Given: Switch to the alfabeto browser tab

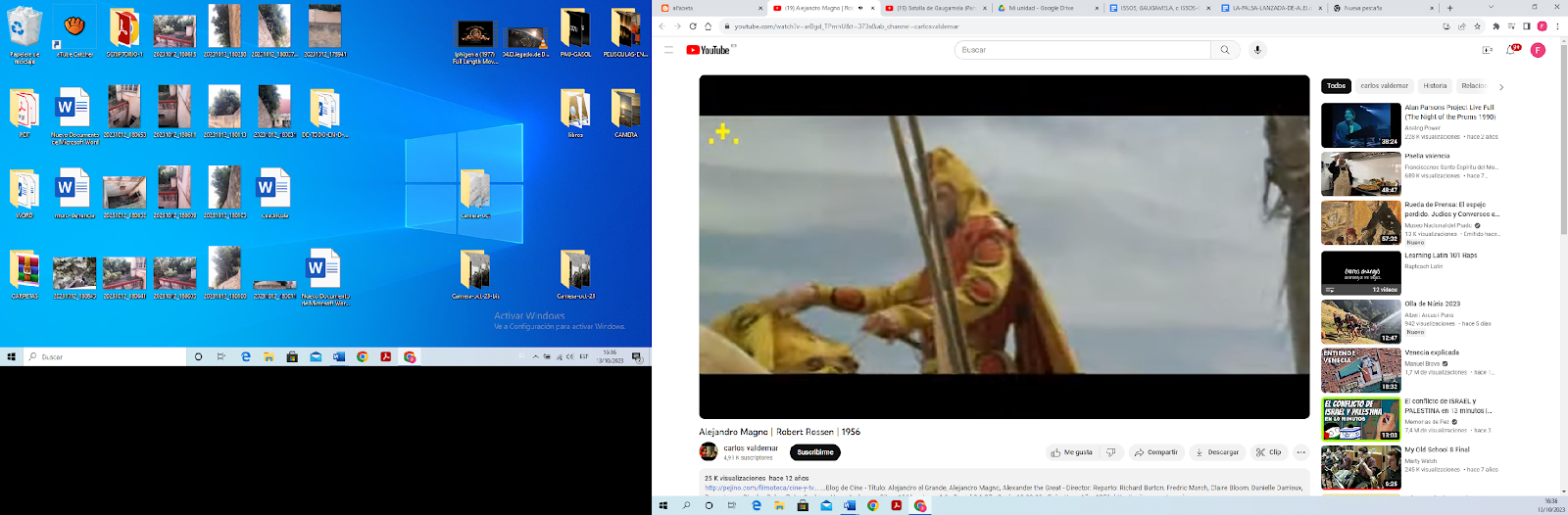Looking at the screenshot, I should (x=710, y=8).
